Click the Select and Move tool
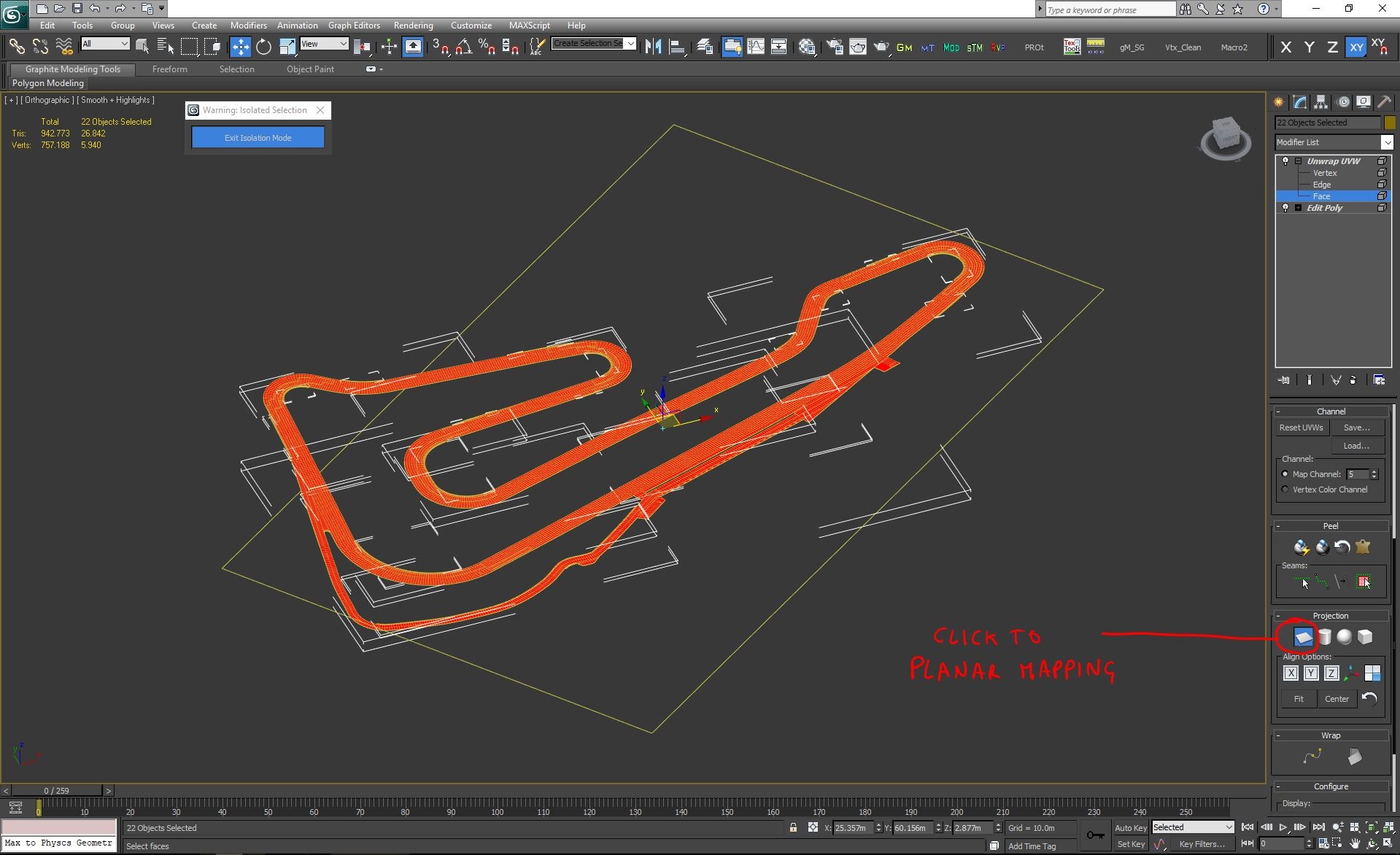 pyautogui.click(x=240, y=47)
